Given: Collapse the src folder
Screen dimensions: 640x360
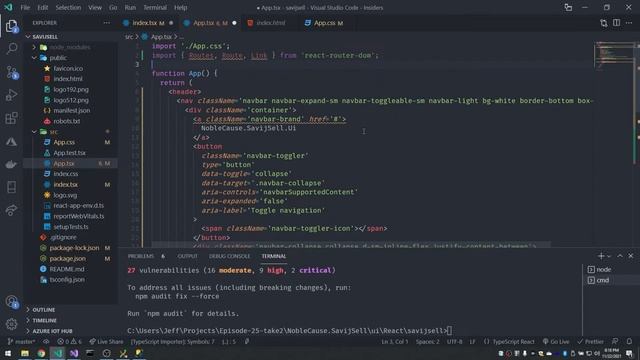Looking at the screenshot, I should (34, 132).
